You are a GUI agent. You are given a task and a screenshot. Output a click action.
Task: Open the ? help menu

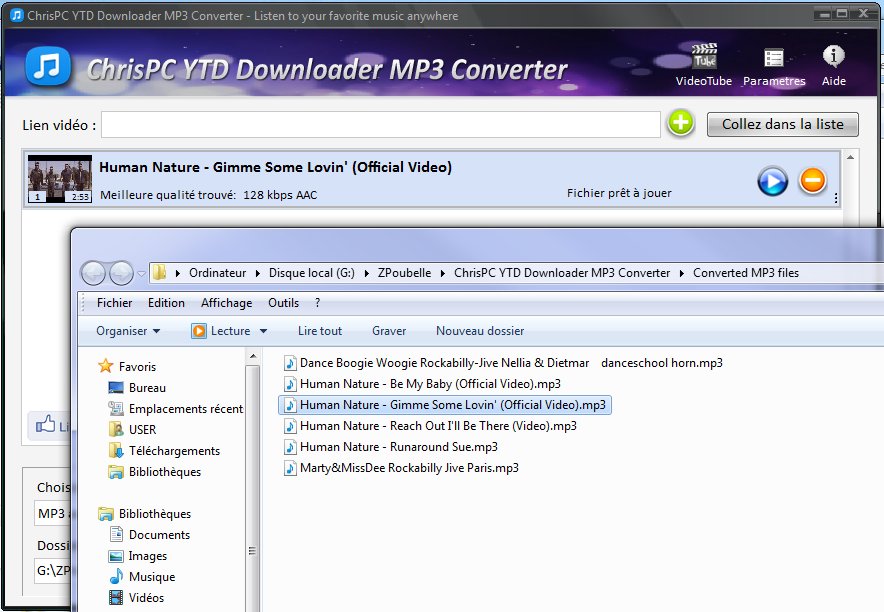(317, 303)
